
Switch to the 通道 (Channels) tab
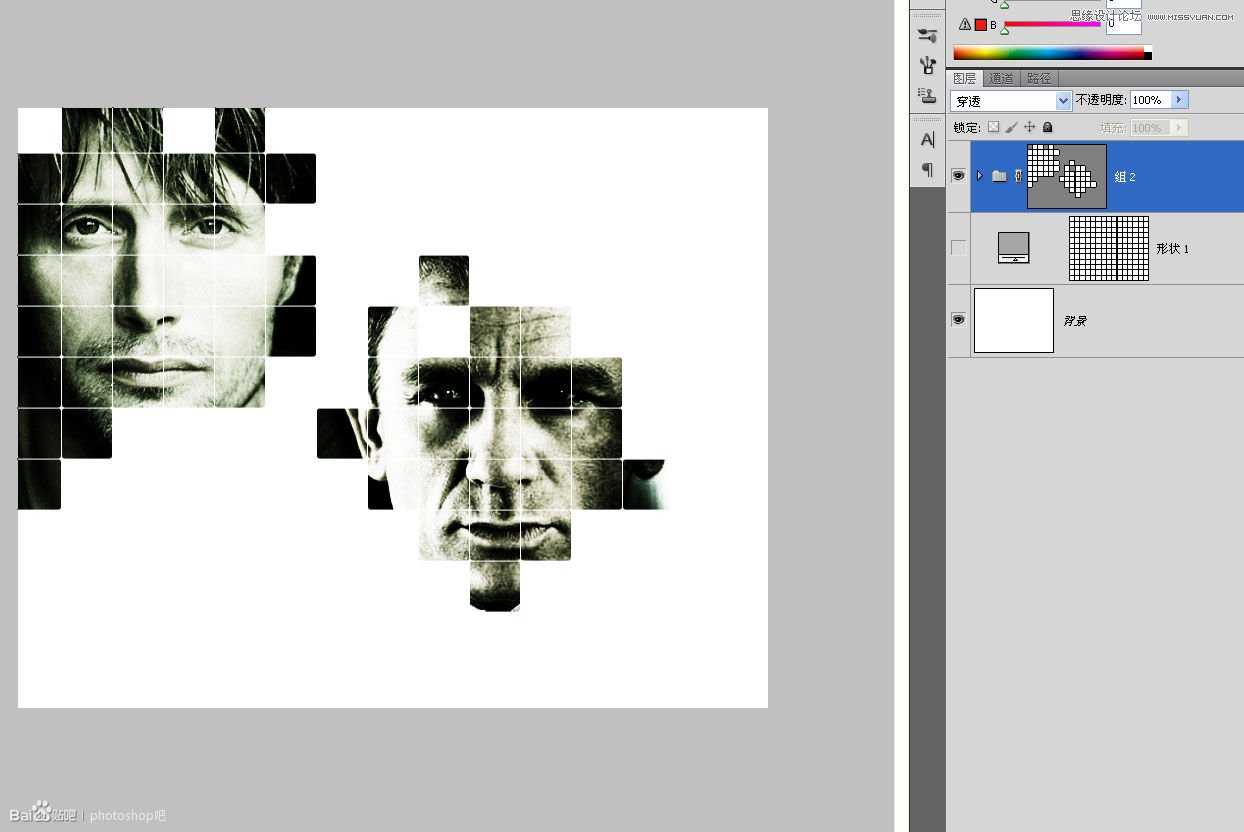click(x=1001, y=78)
